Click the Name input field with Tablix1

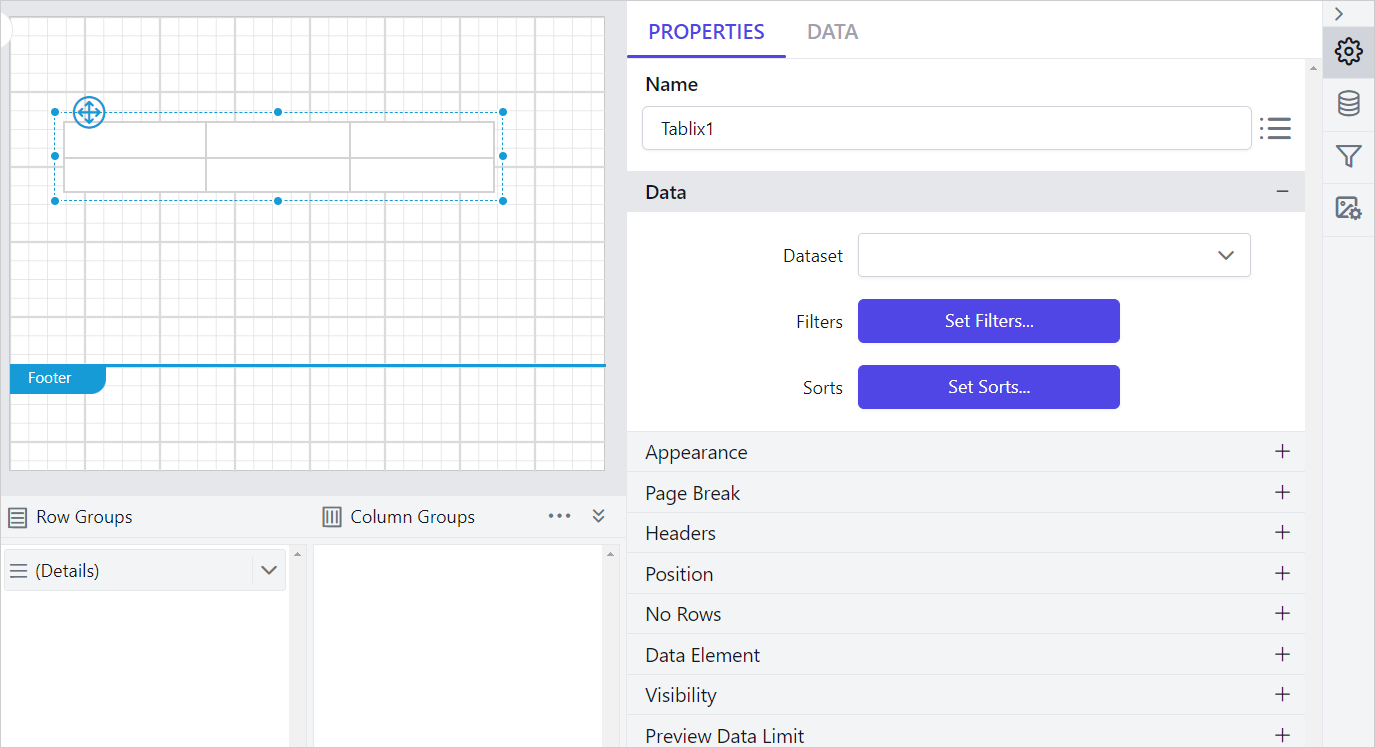946,128
